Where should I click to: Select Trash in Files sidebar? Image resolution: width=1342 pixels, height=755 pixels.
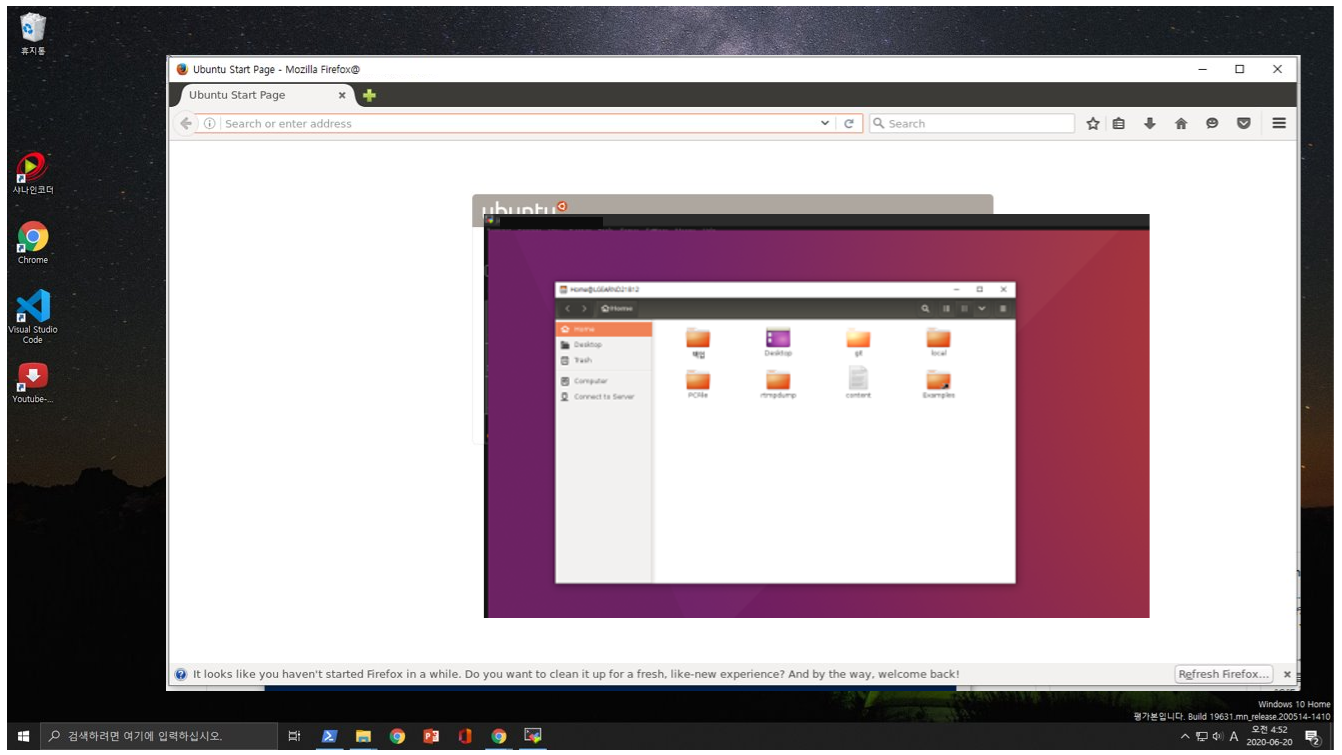point(604,360)
